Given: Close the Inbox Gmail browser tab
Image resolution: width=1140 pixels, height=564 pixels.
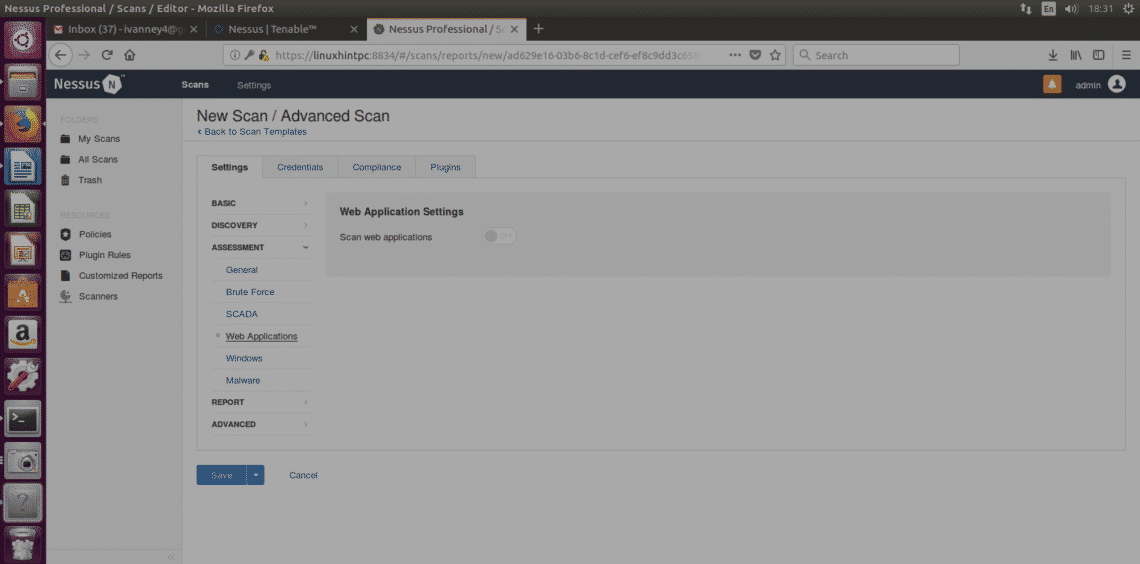Looking at the screenshot, I should click(193, 29).
